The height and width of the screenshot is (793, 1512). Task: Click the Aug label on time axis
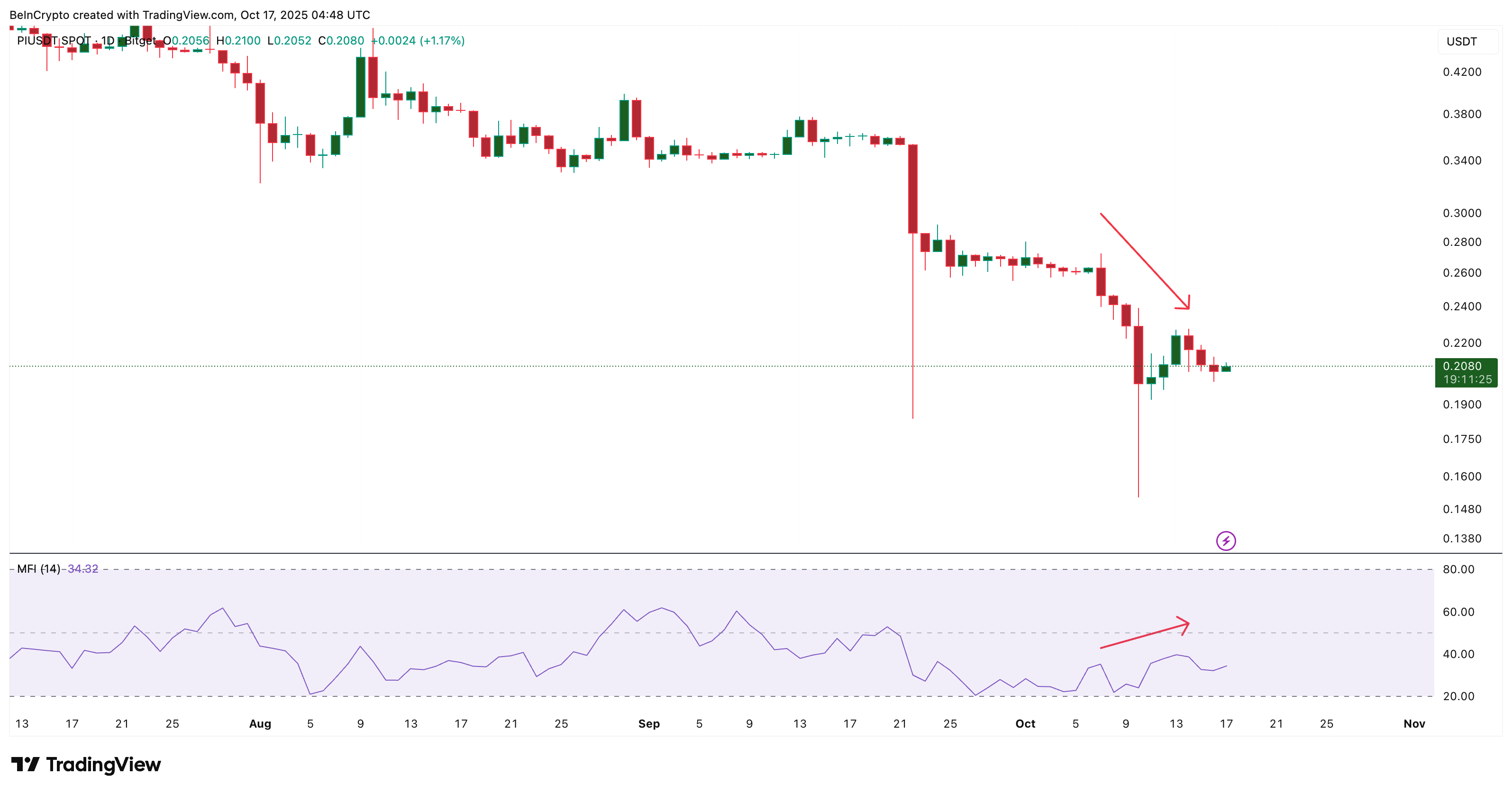coord(260,724)
